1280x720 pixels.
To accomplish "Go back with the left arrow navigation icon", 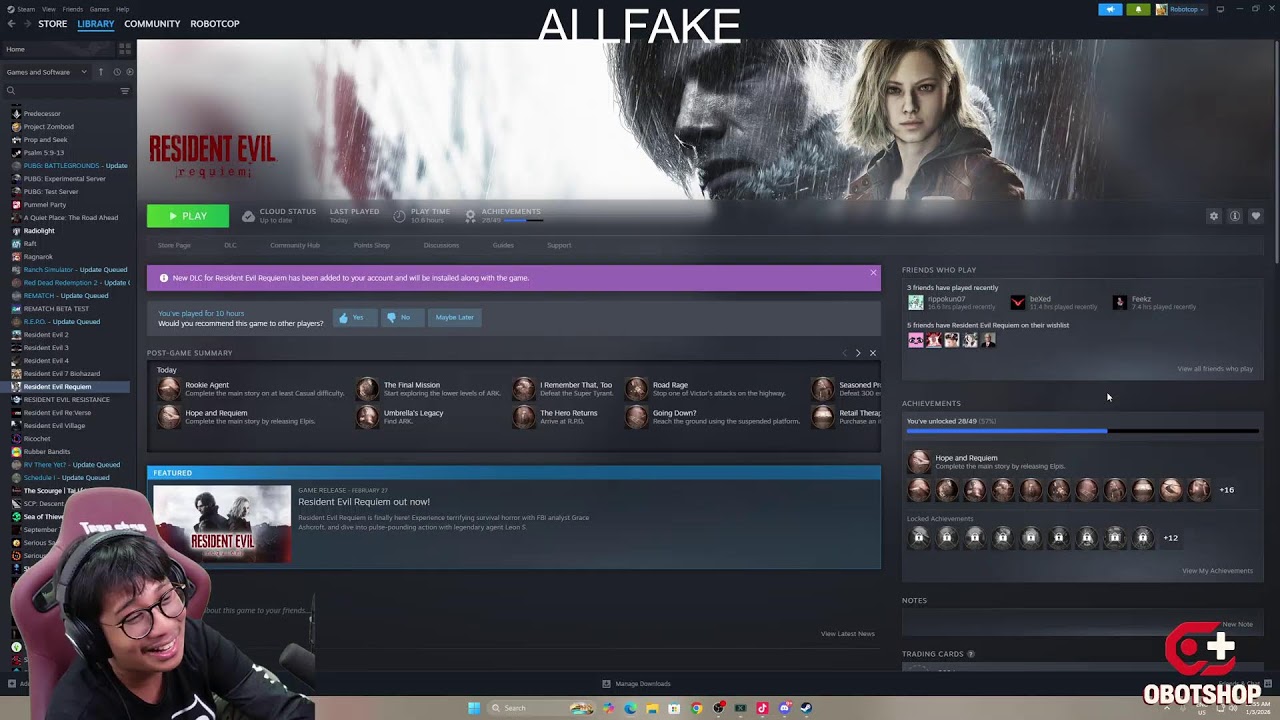I will [x=12, y=23].
